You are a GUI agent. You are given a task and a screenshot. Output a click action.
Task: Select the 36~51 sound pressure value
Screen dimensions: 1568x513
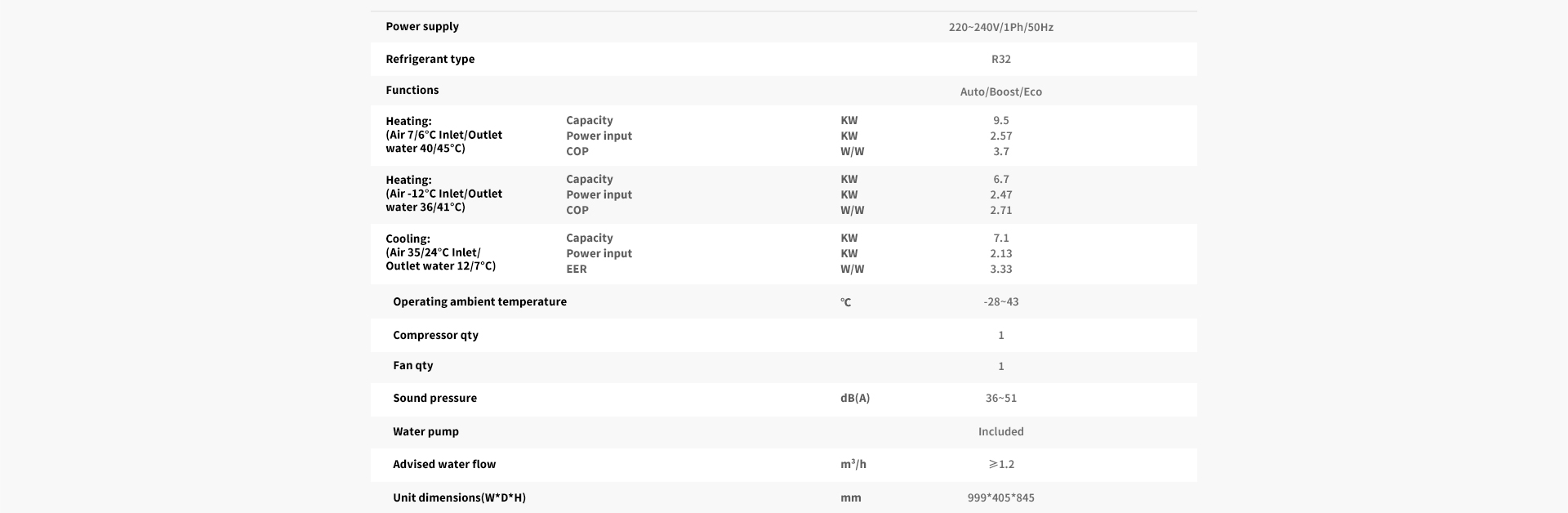1000,398
